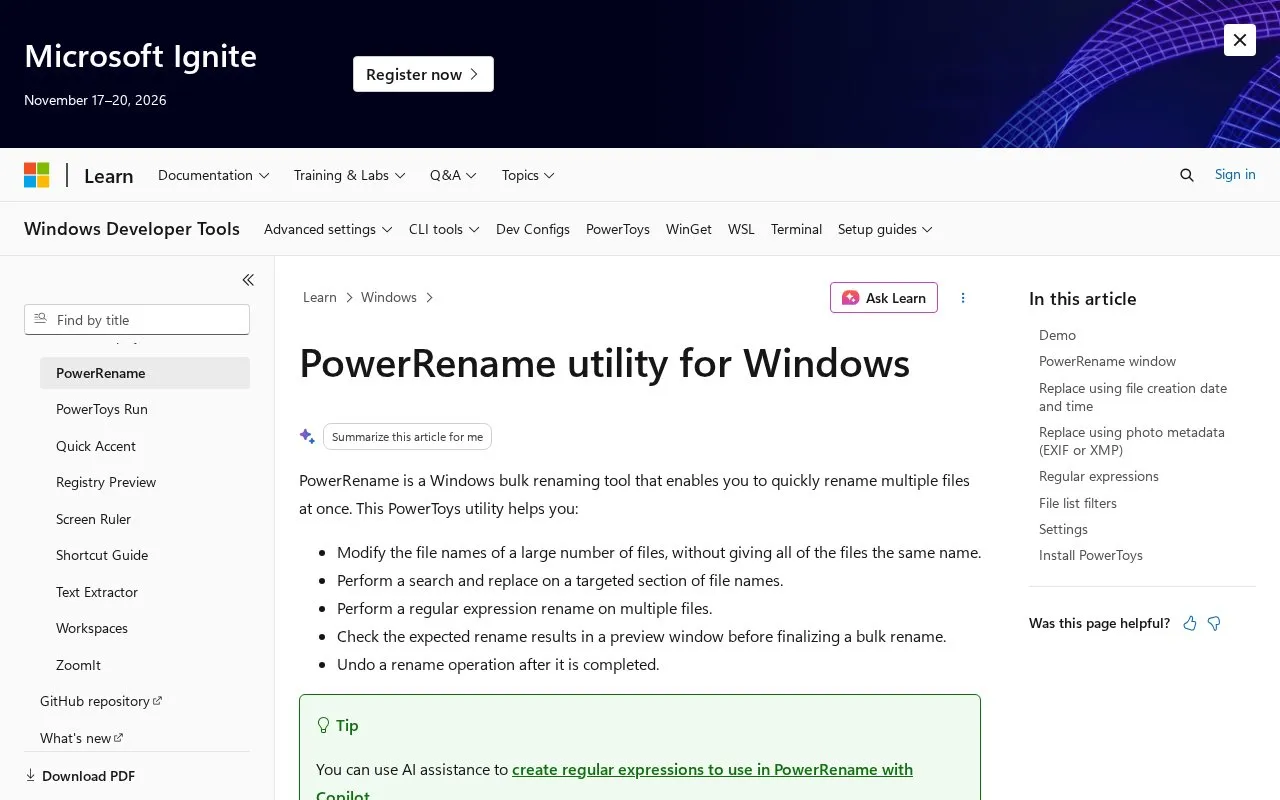Jump to PowerRename window section
1280x800 pixels.
point(1107,361)
